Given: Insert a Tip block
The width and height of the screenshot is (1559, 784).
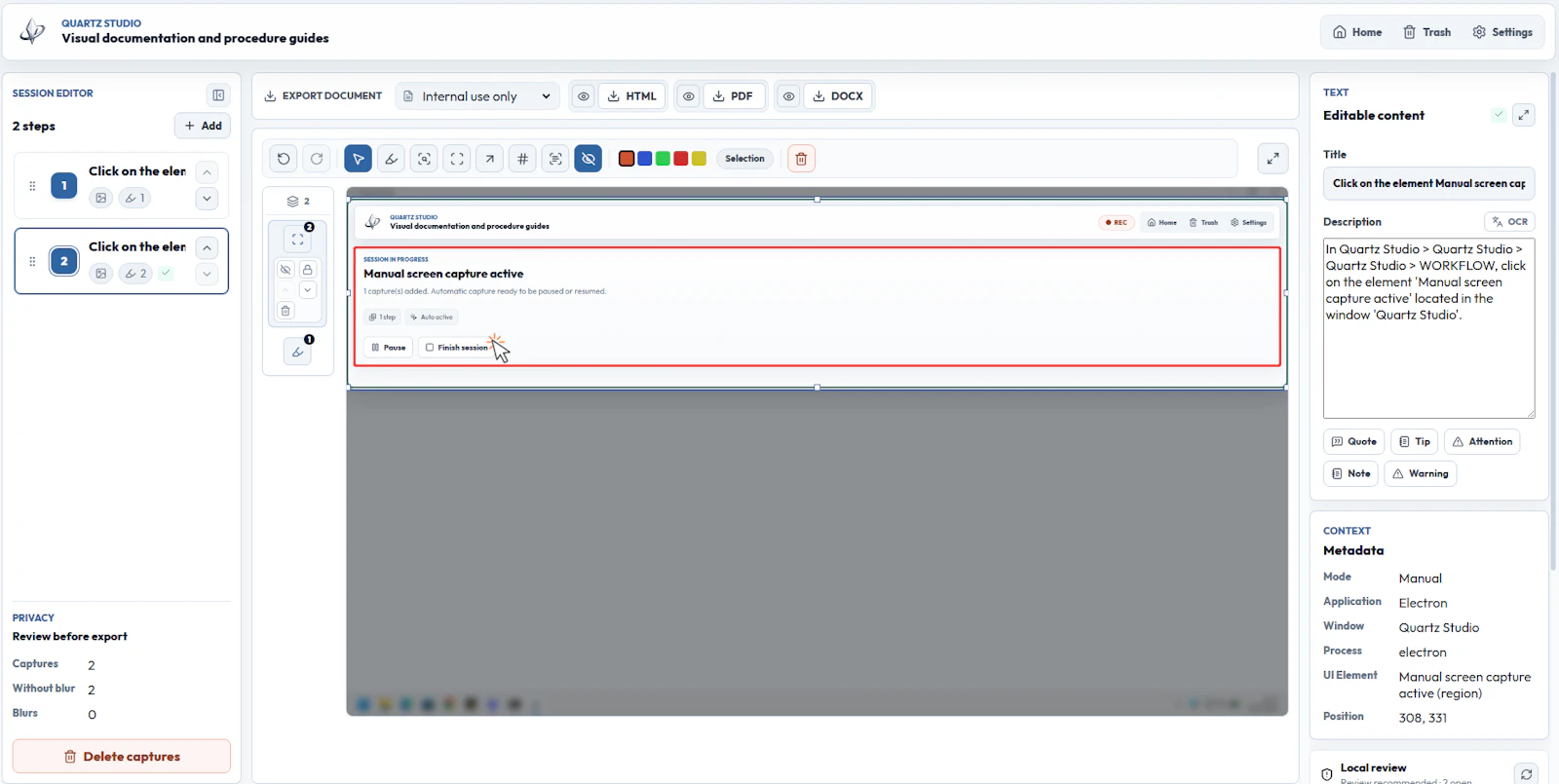Looking at the screenshot, I should coord(1414,442).
